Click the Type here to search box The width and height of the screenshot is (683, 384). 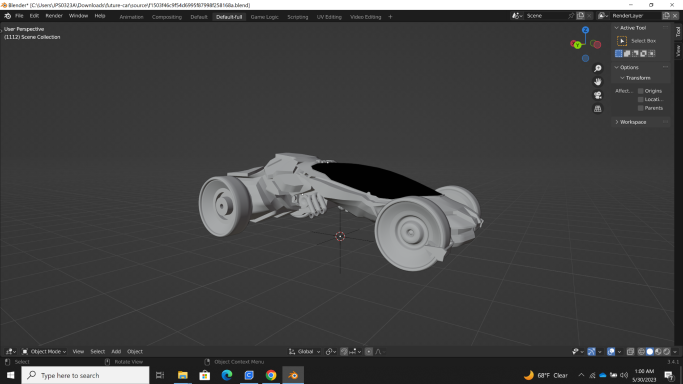(x=85, y=375)
